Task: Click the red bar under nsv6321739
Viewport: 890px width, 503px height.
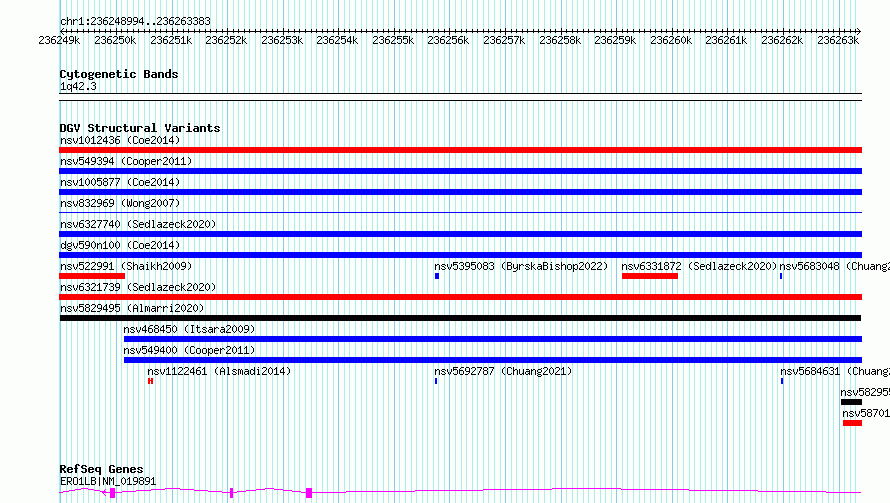Action: [x=460, y=297]
